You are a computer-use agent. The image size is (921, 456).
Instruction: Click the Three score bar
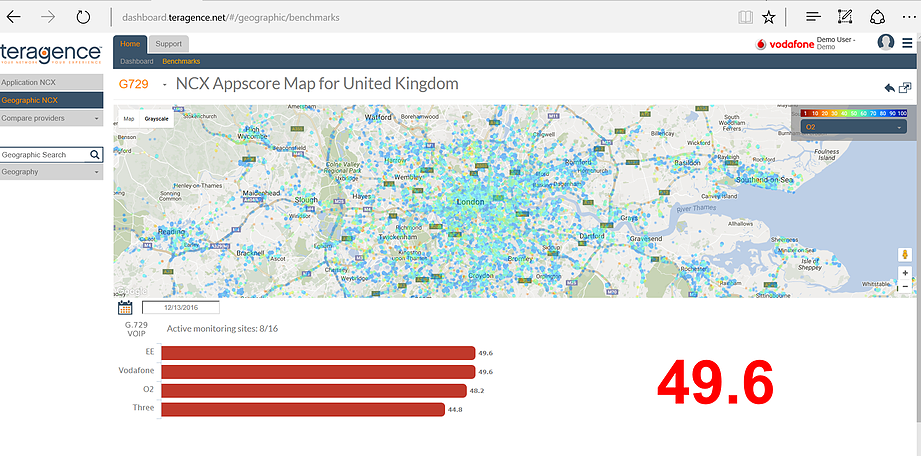pos(302,409)
